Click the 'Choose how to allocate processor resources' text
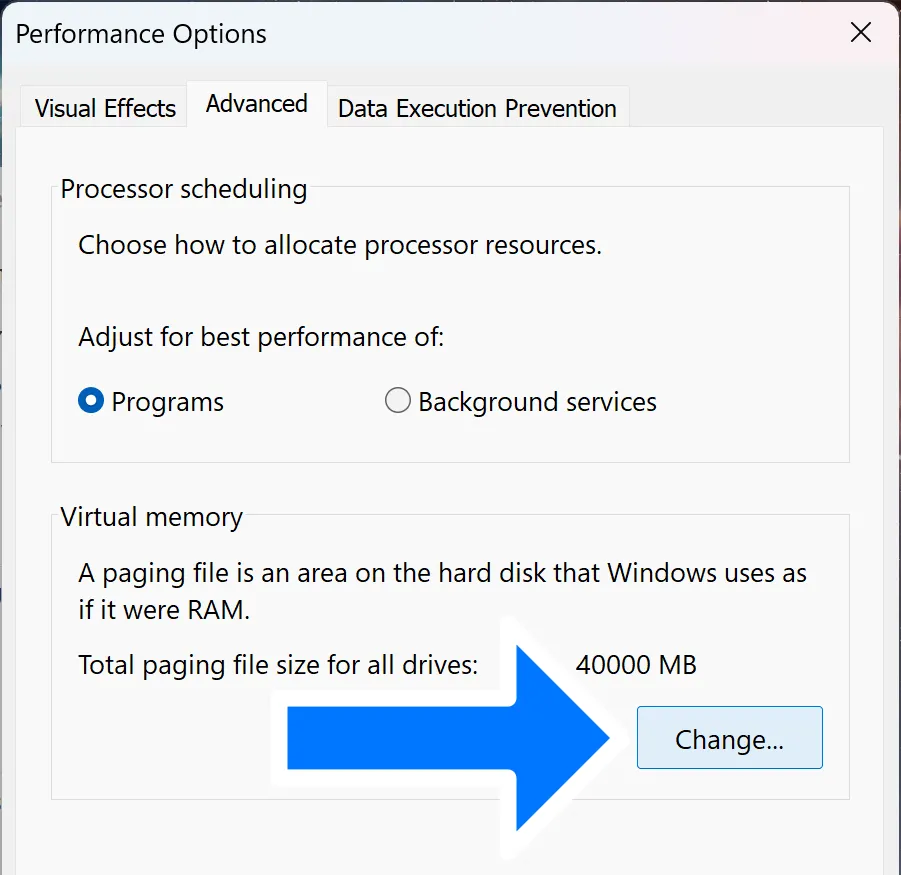The width and height of the screenshot is (901, 875). coord(340,245)
